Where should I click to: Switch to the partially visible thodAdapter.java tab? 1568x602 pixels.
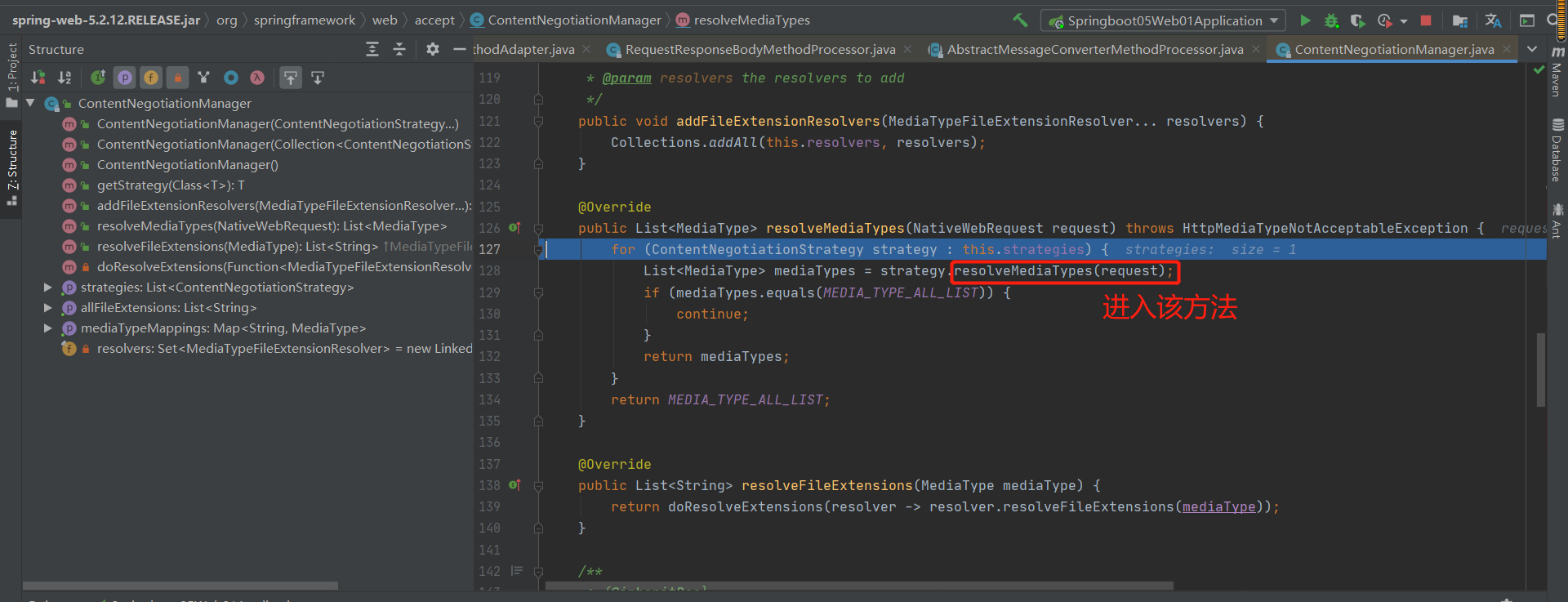(523, 50)
